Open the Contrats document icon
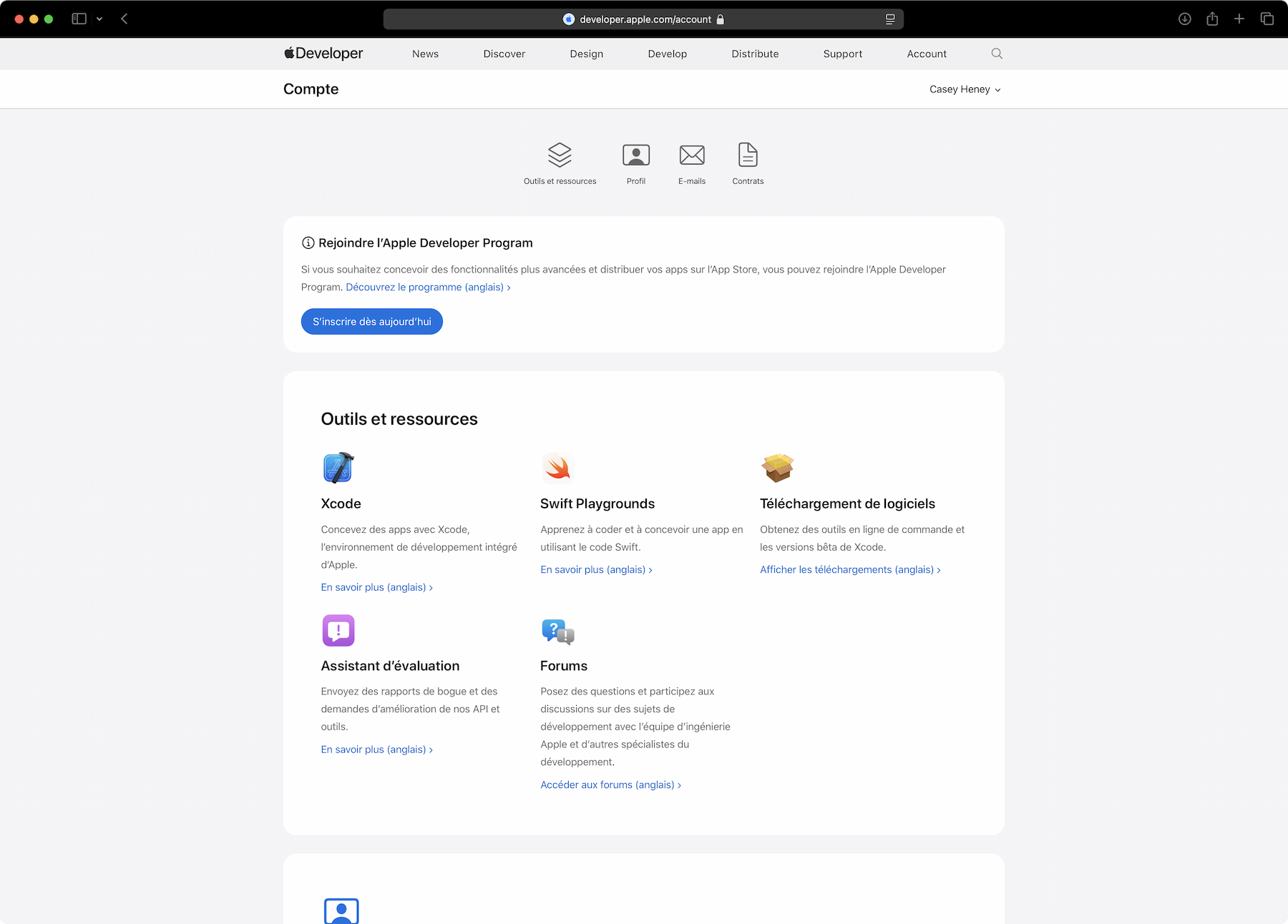This screenshot has height=924, width=1288. point(748,154)
